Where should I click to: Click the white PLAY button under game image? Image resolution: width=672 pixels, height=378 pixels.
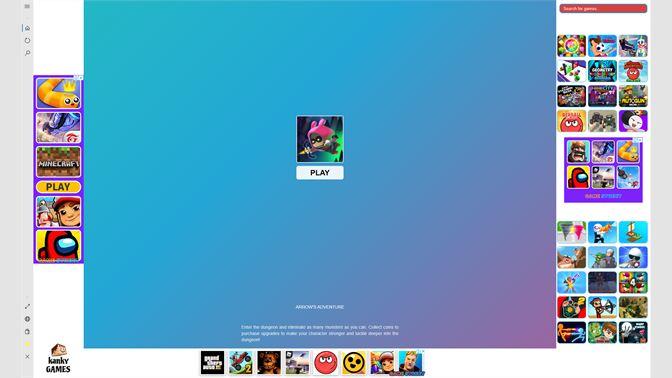[x=320, y=173]
